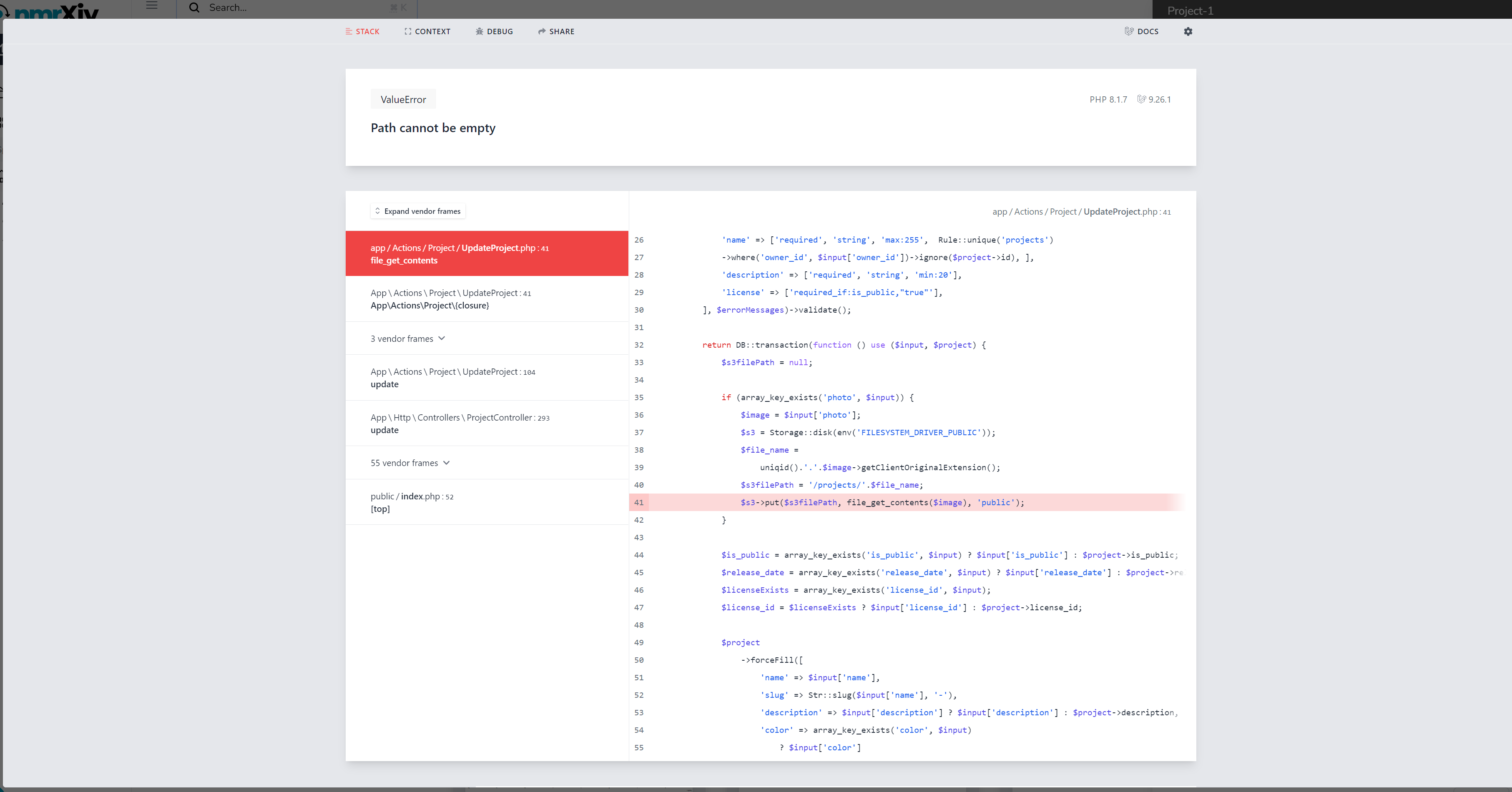This screenshot has width=1512, height=792.
Task: Switch to the CONTEXT tab
Action: (432, 31)
